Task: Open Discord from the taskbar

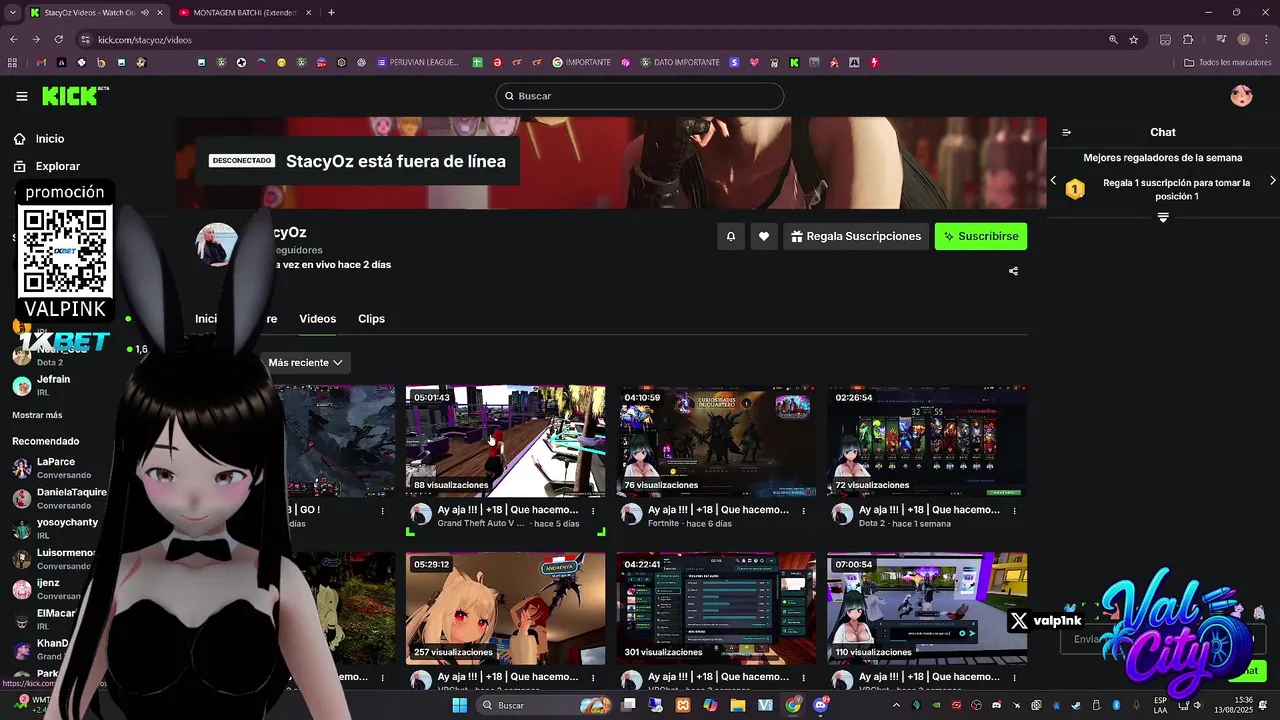Action: tap(821, 705)
